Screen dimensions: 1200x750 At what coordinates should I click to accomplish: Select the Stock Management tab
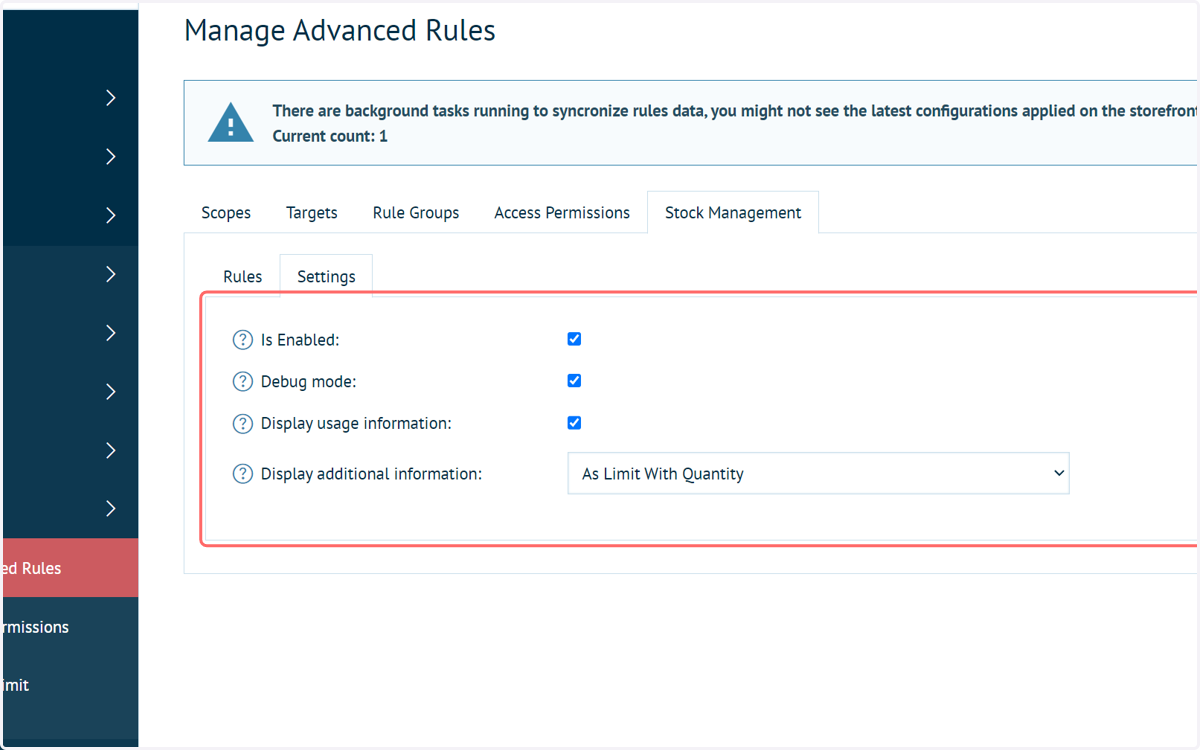(x=733, y=213)
